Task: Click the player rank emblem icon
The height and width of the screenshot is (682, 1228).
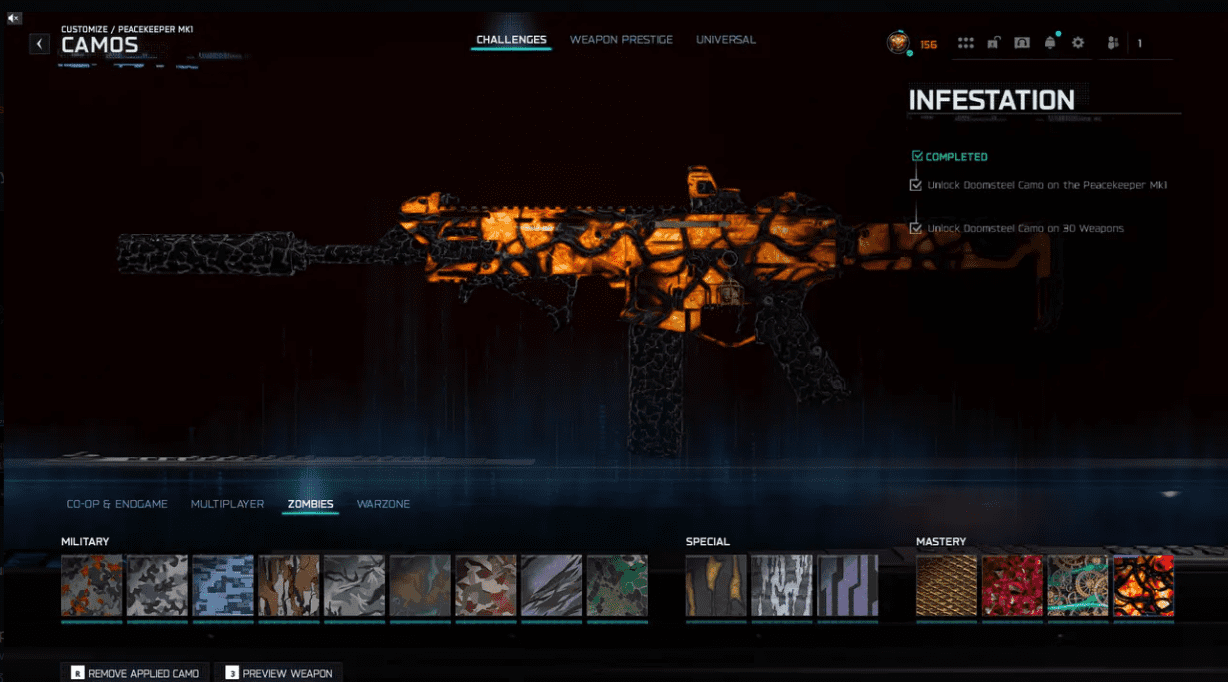Action: point(898,43)
